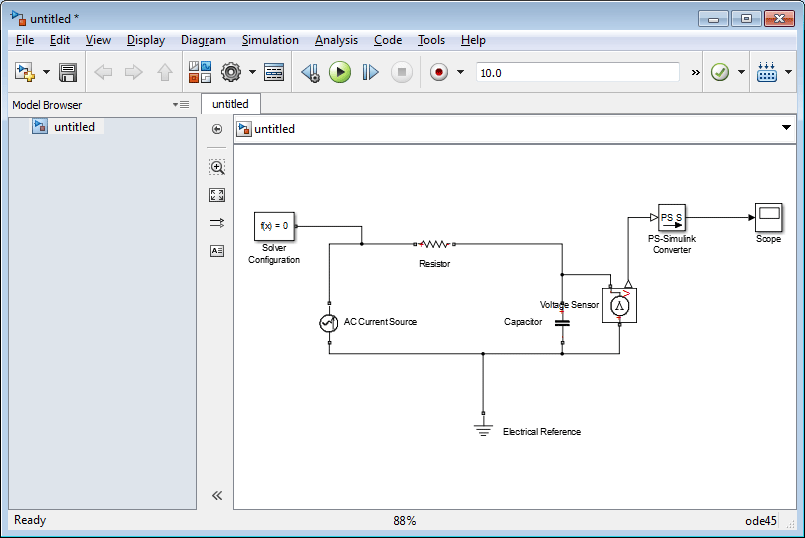Open the View menu
Screen dimensions: 805x538
[98, 40]
